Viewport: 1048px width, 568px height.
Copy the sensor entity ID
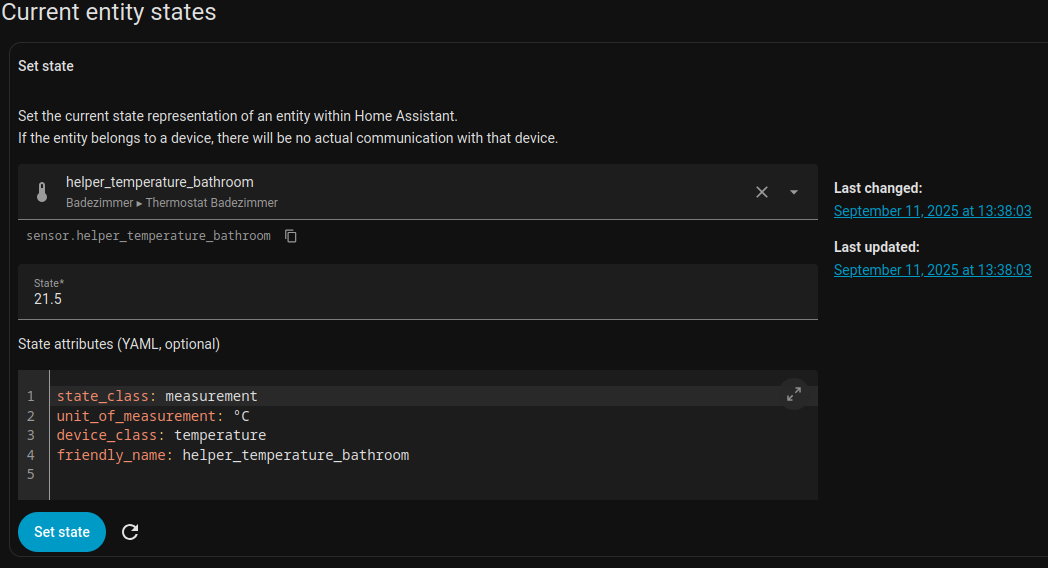291,236
